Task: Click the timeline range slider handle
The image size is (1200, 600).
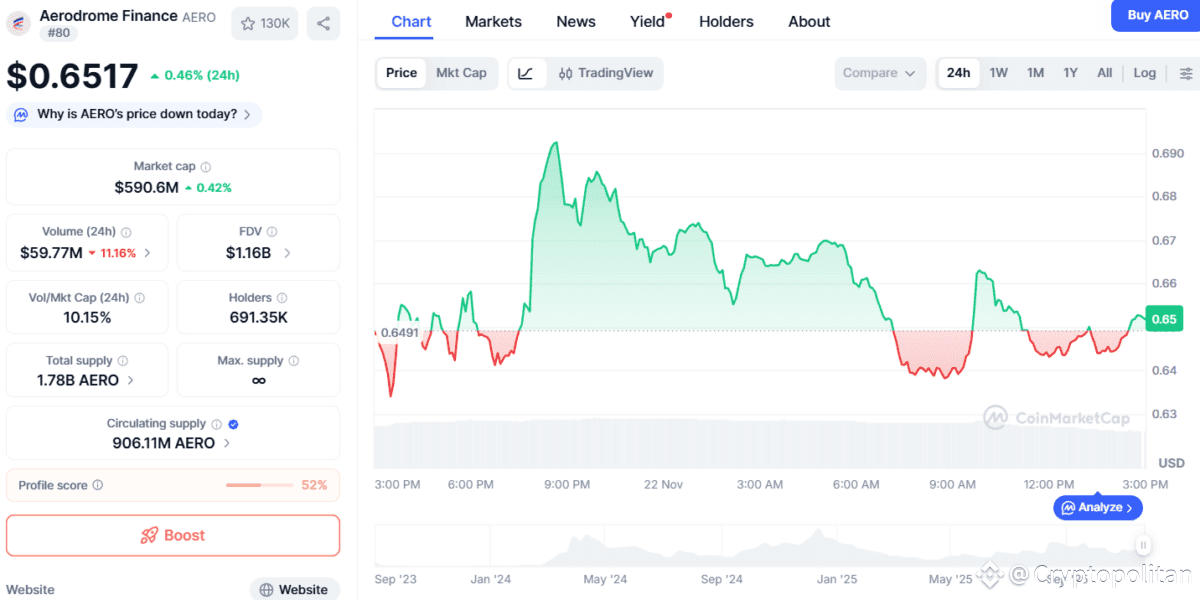Action: coord(1142,545)
